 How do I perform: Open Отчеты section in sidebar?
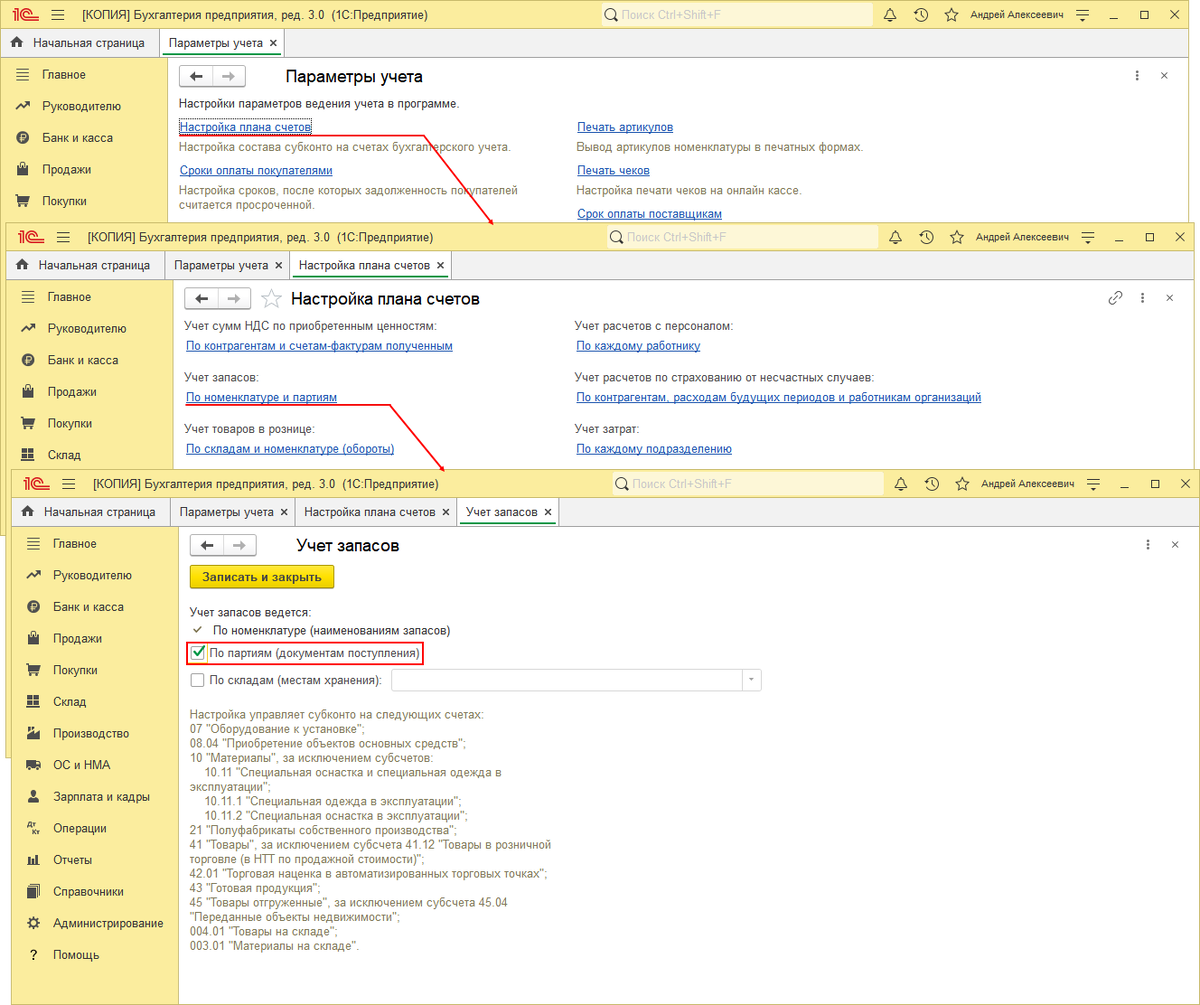tap(73, 860)
